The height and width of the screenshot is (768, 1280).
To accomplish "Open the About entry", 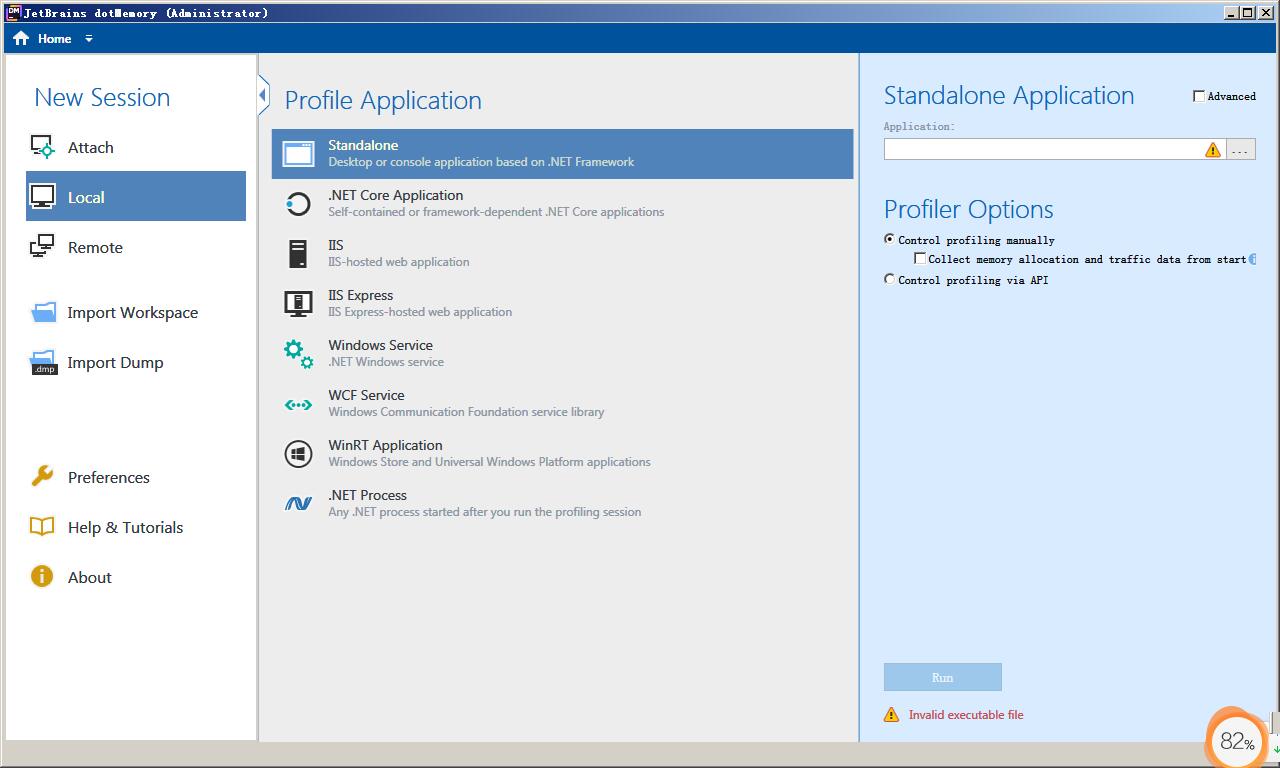I will (x=136, y=577).
